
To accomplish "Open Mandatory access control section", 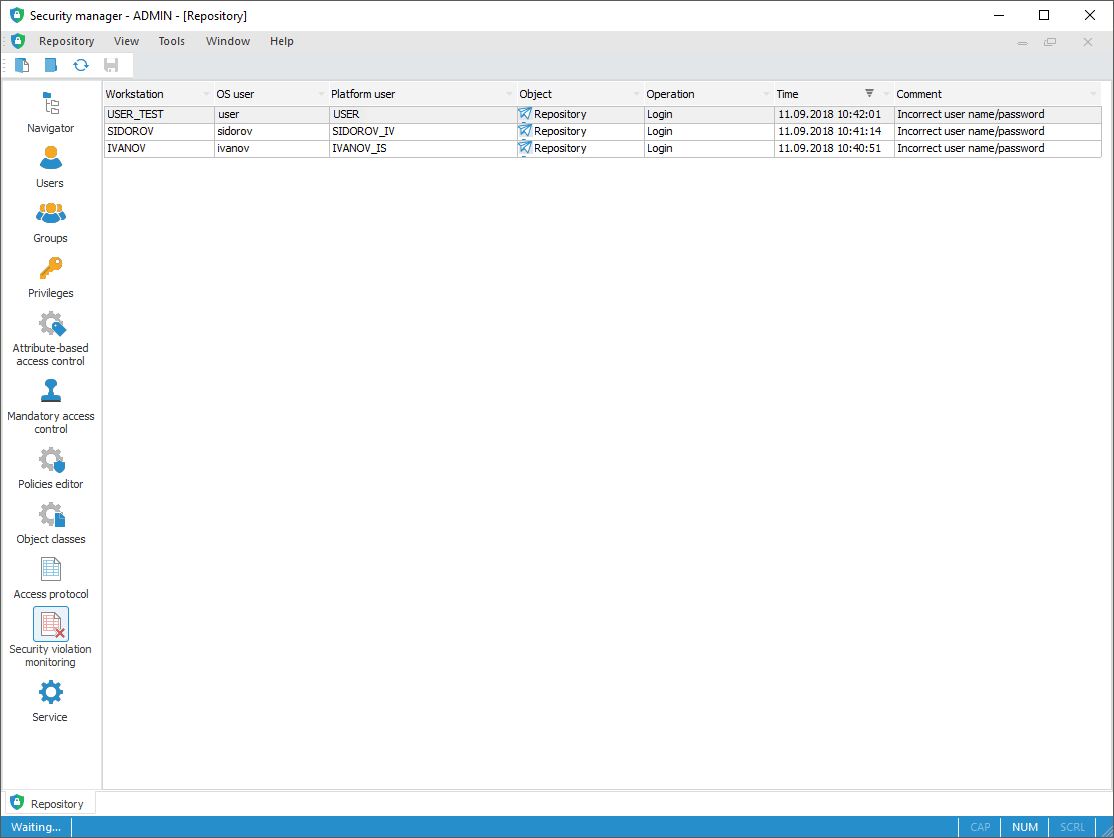I will 50,407.
